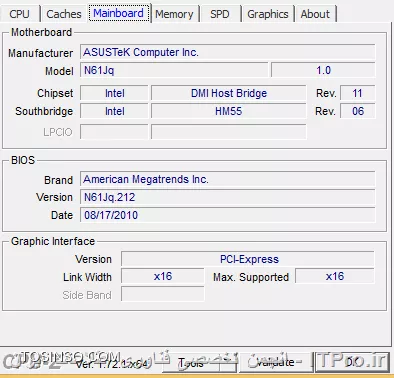Viewport: 394px width, 378px height.
Task: Select the graphic interface version PCI-Express
Action: (248, 259)
